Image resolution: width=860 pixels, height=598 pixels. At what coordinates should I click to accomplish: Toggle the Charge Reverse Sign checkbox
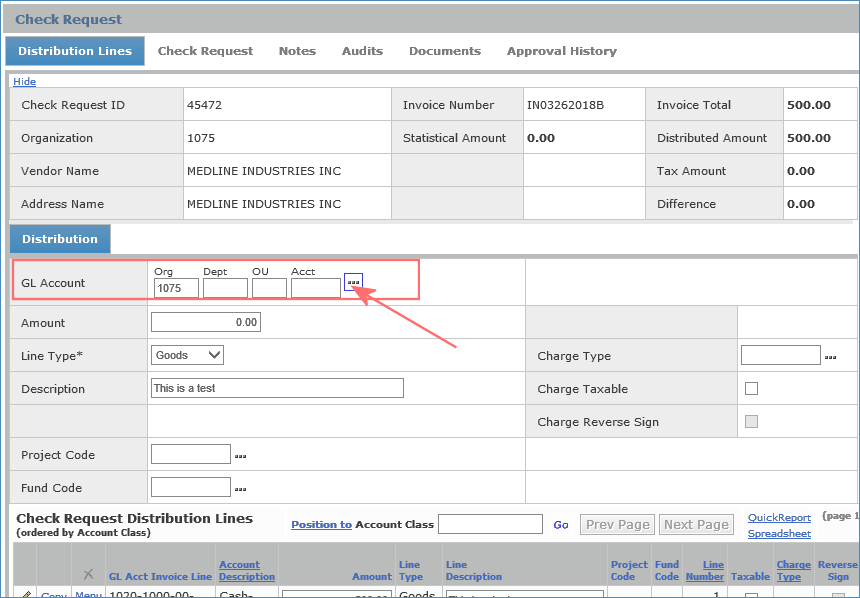(x=751, y=422)
